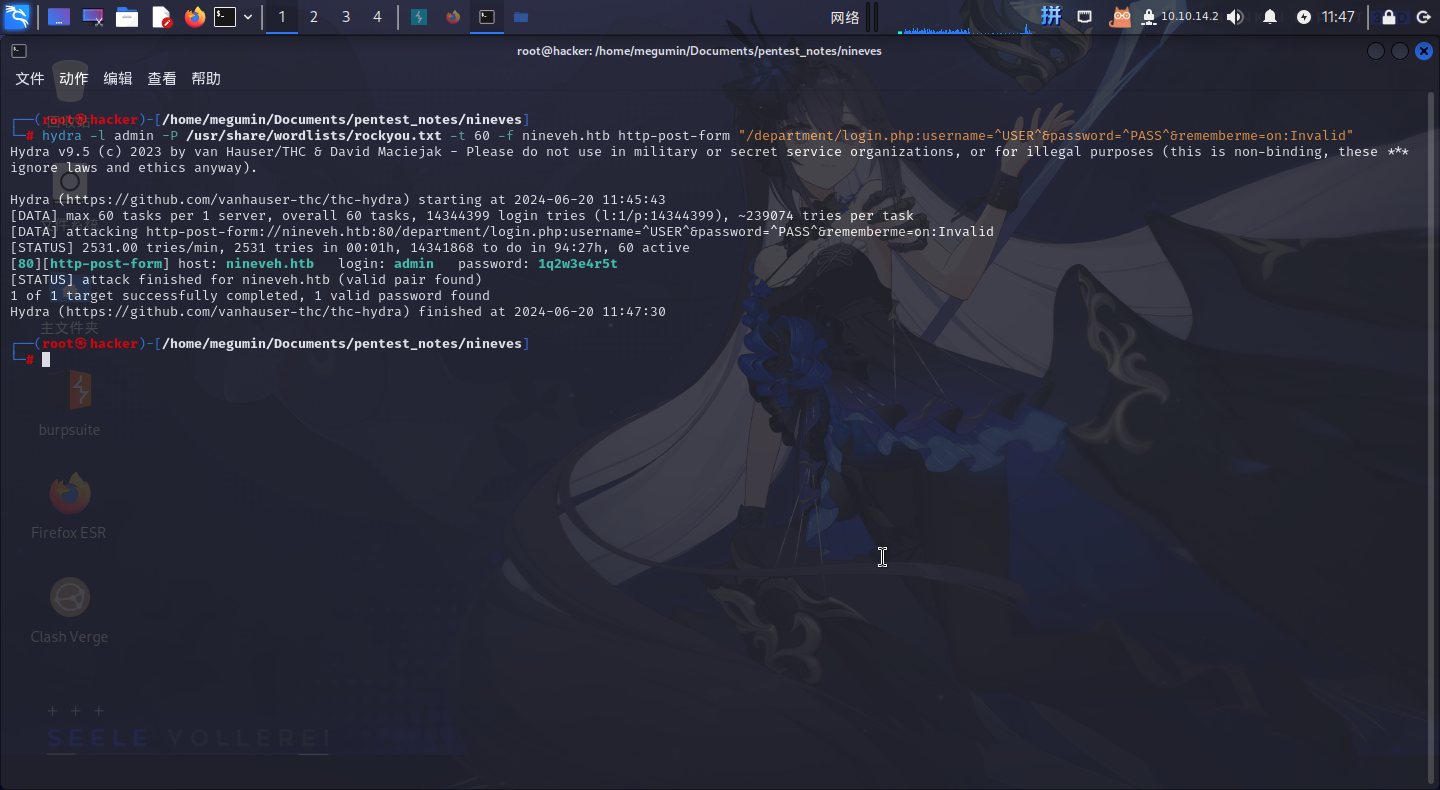The image size is (1440, 790).
Task: Launch the text editor from the panel
Action: pos(161,17)
